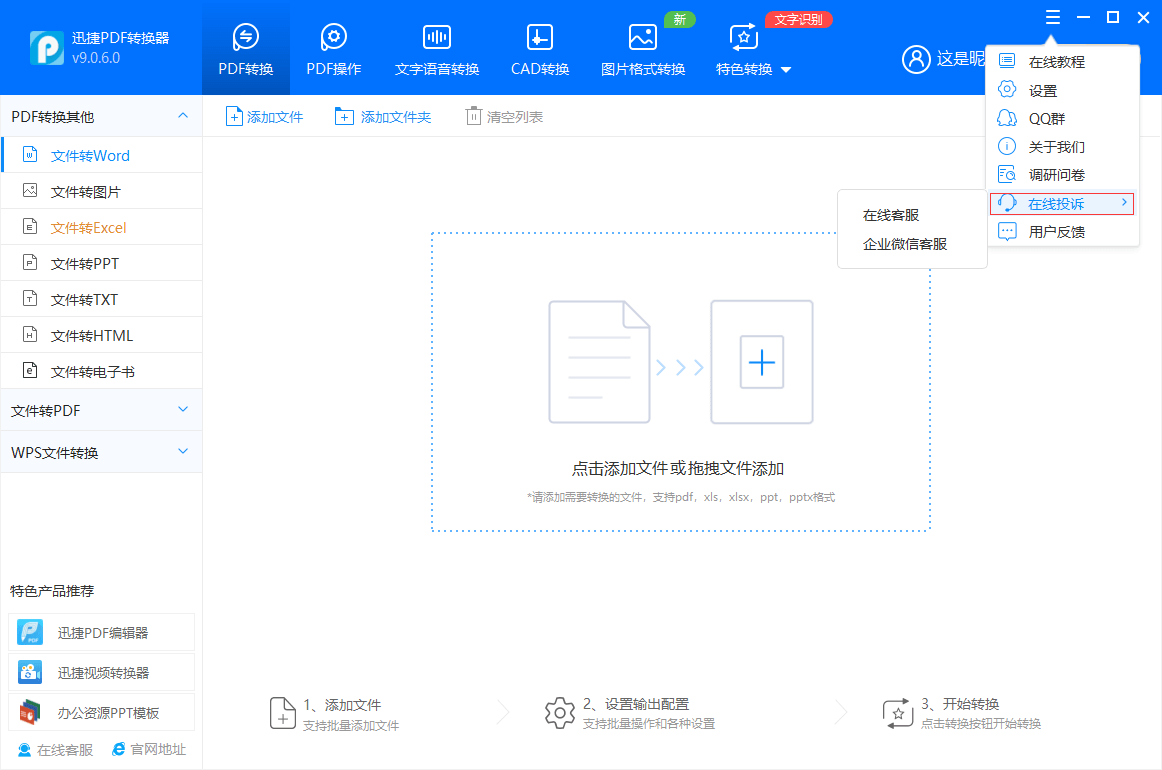Expand the 文件转PDF section

pos(183,410)
